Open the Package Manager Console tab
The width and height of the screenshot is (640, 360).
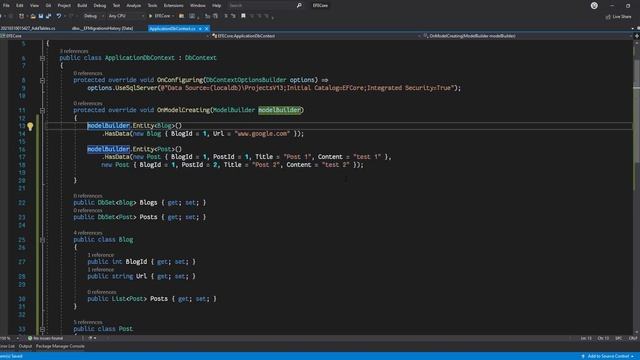[x=60, y=347]
